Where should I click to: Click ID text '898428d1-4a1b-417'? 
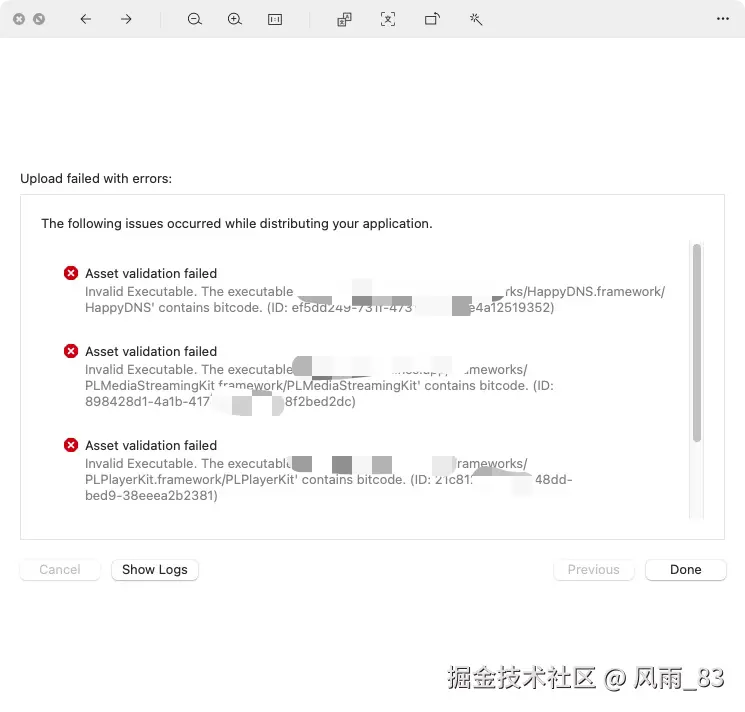pyautogui.click(x=147, y=402)
